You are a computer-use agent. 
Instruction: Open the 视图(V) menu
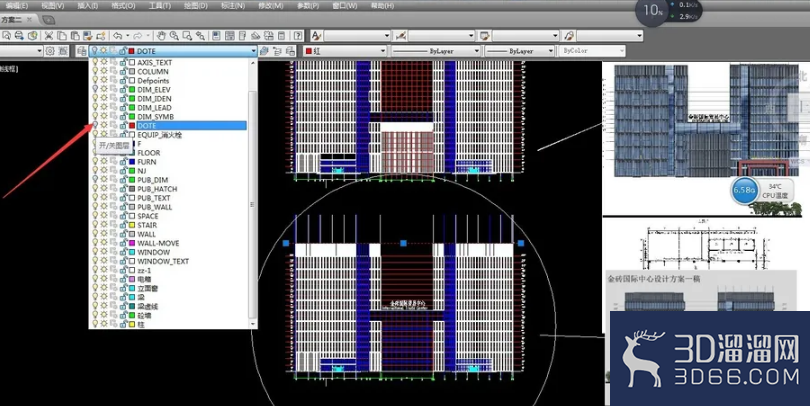tap(53, 6)
